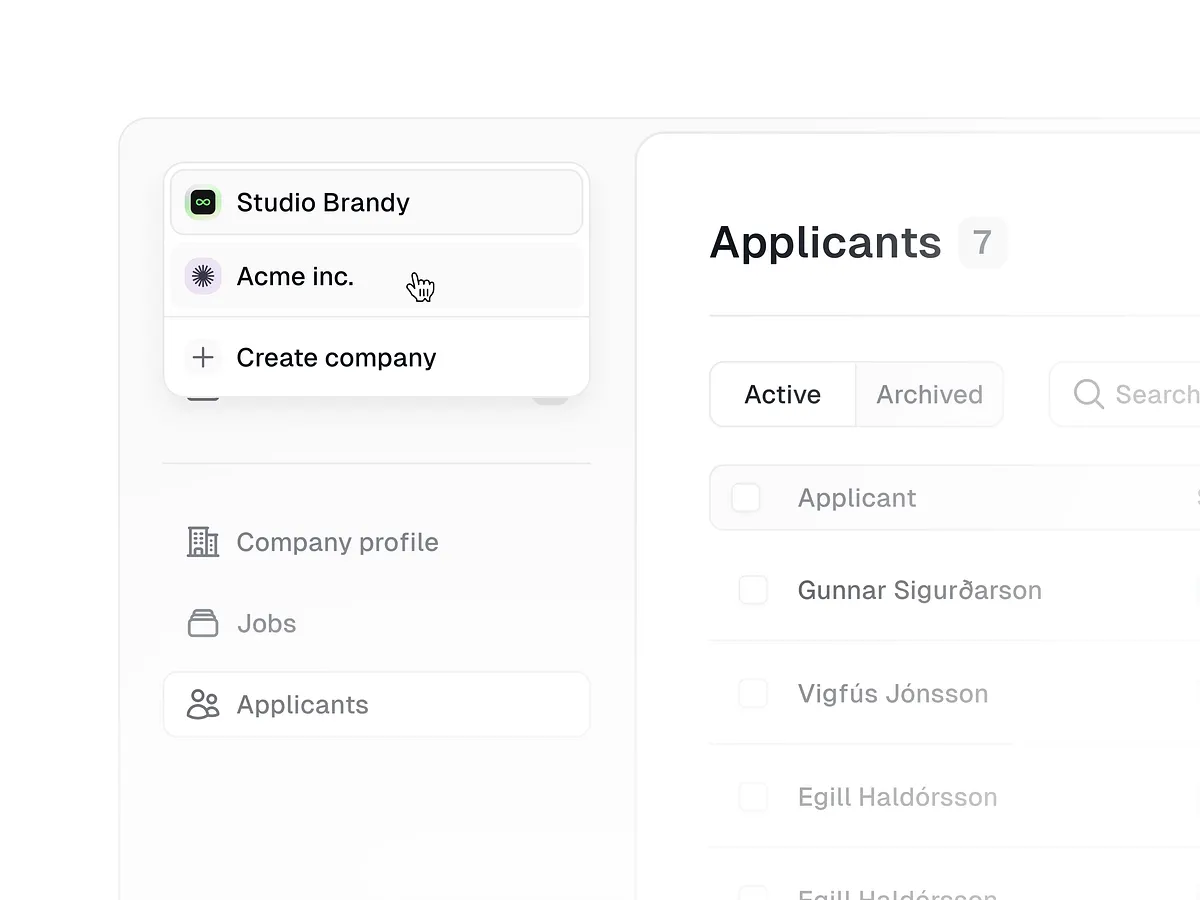Click the building icon beside Company profile

pyautogui.click(x=203, y=542)
